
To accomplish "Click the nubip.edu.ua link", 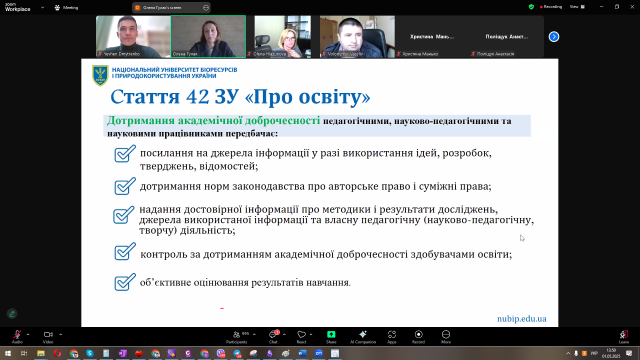I will pyautogui.click(x=522, y=319).
